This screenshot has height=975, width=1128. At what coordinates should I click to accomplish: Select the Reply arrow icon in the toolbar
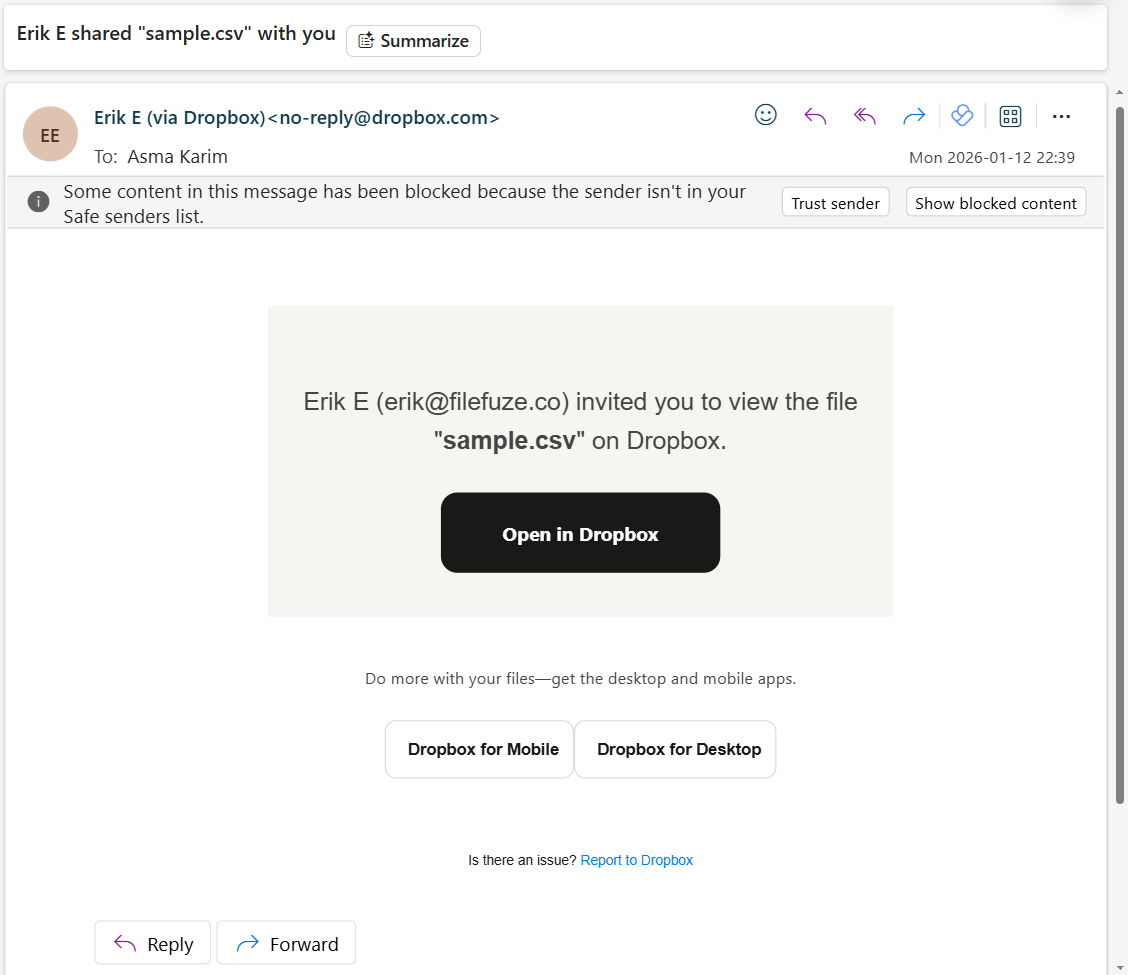click(x=814, y=116)
